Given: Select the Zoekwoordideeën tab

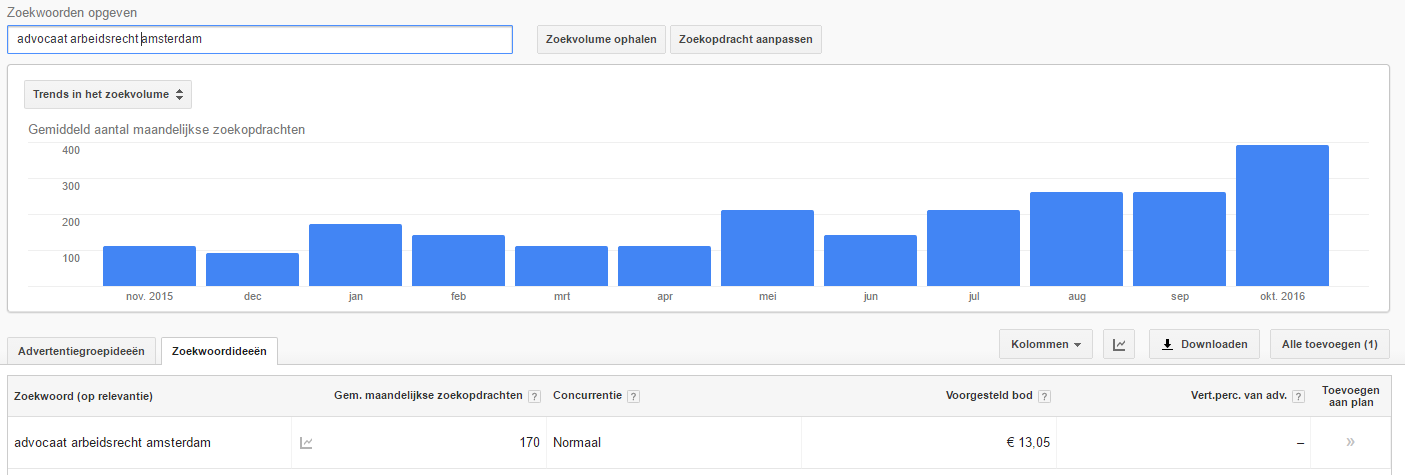Looking at the screenshot, I should pyautogui.click(x=219, y=351).
